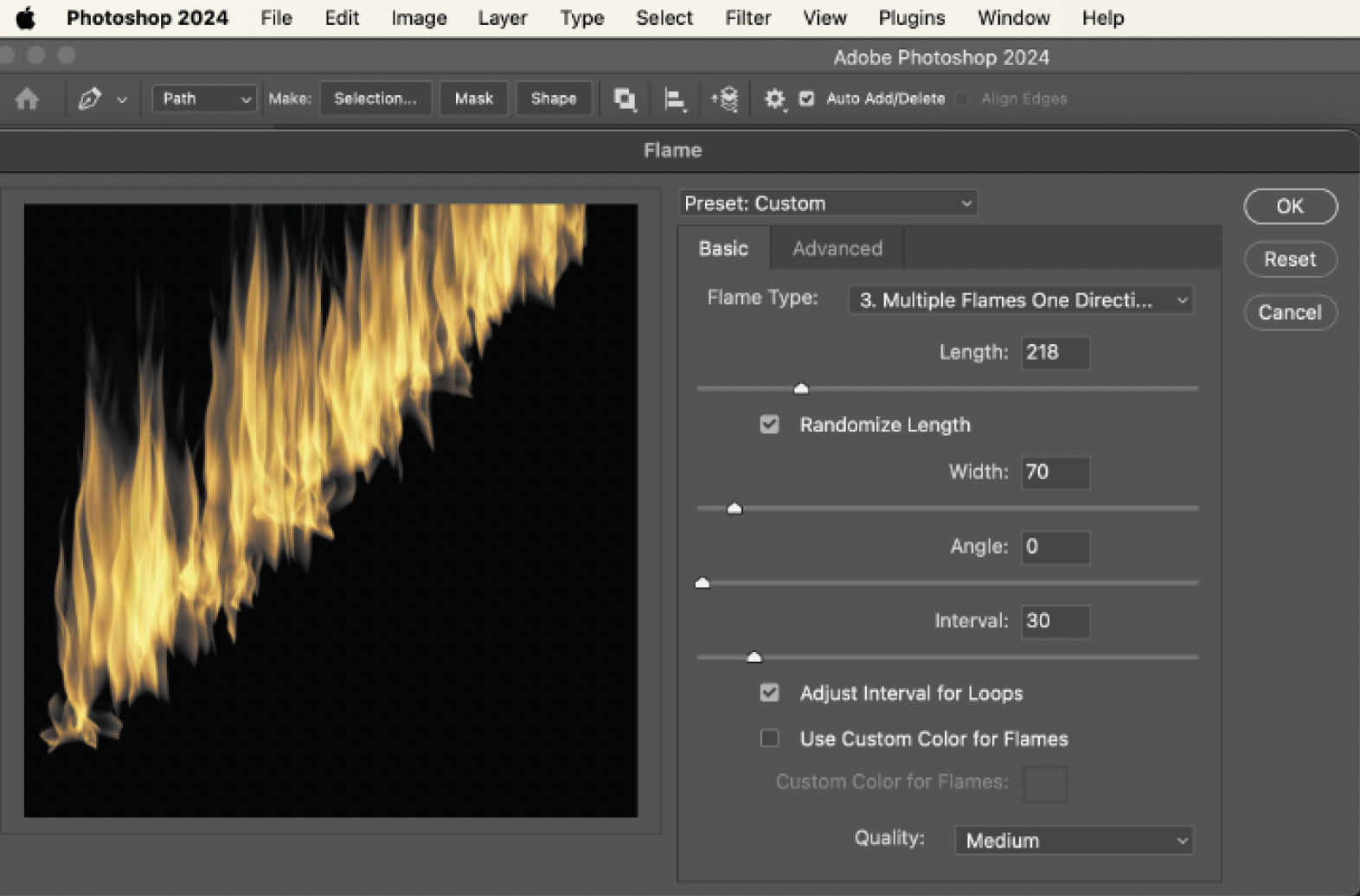Screen dimensions: 1360x896
Task: Click the Cancel button
Action: click(x=1290, y=312)
